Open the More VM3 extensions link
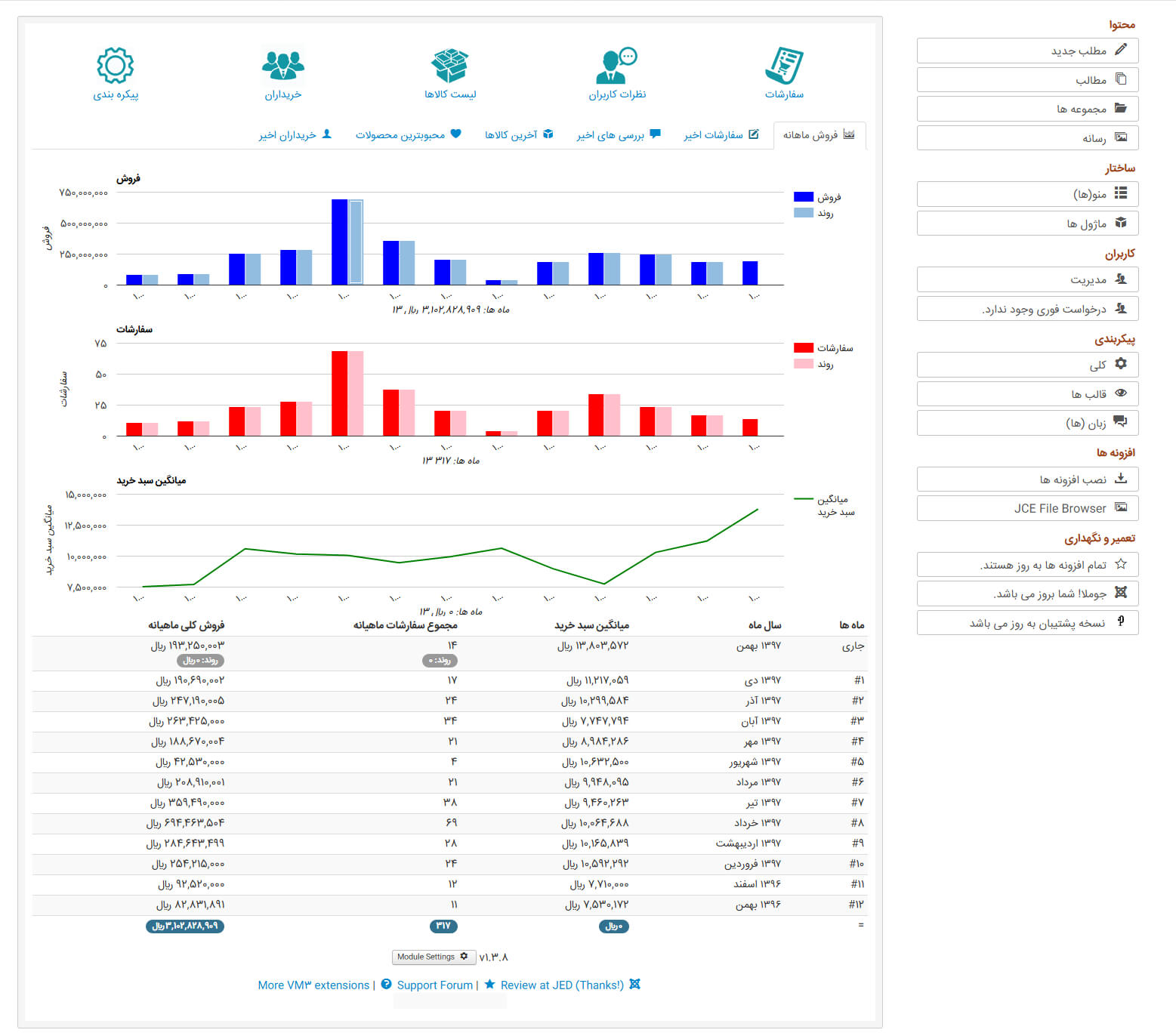This screenshot has height=1036, width=1176. pyautogui.click(x=313, y=985)
